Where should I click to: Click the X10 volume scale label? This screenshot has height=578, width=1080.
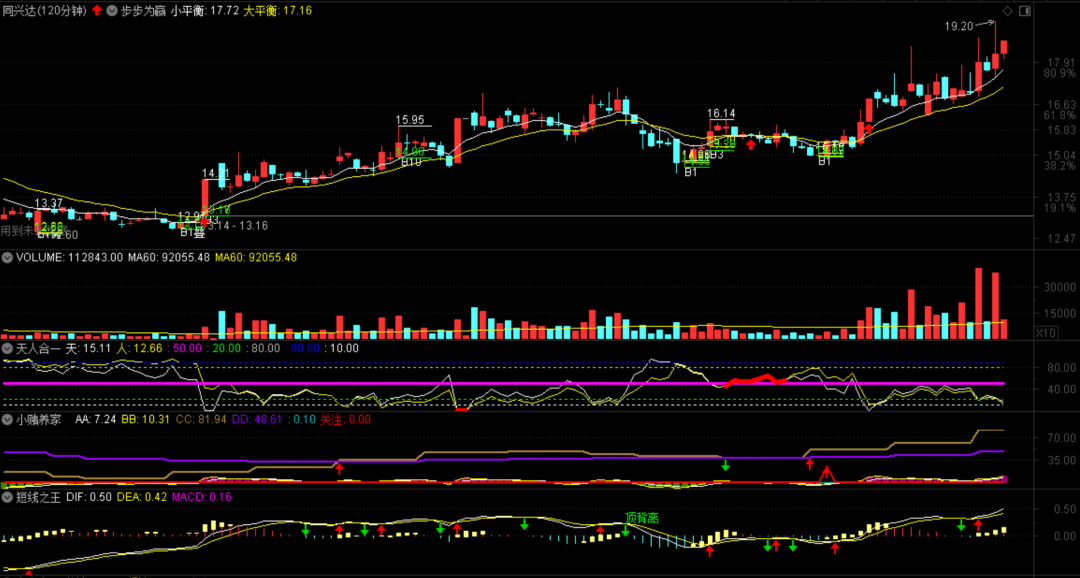click(1045, 332)
